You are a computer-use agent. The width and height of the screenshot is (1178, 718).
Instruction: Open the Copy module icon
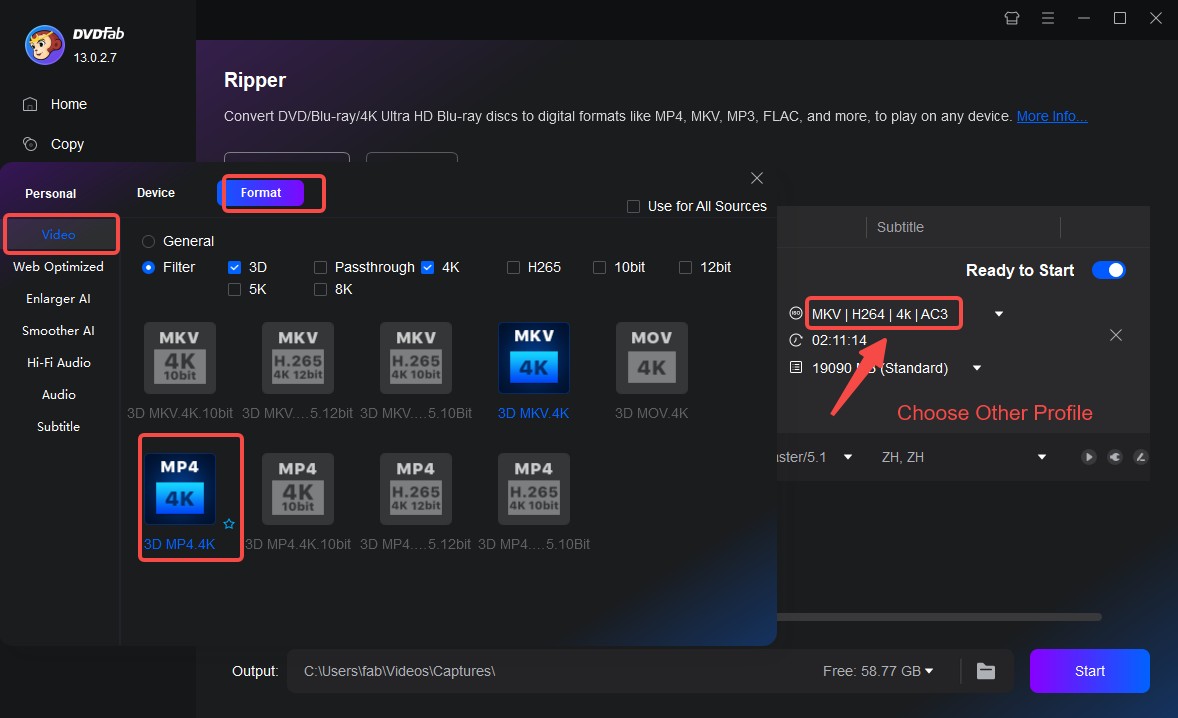(x=30, y=143)
